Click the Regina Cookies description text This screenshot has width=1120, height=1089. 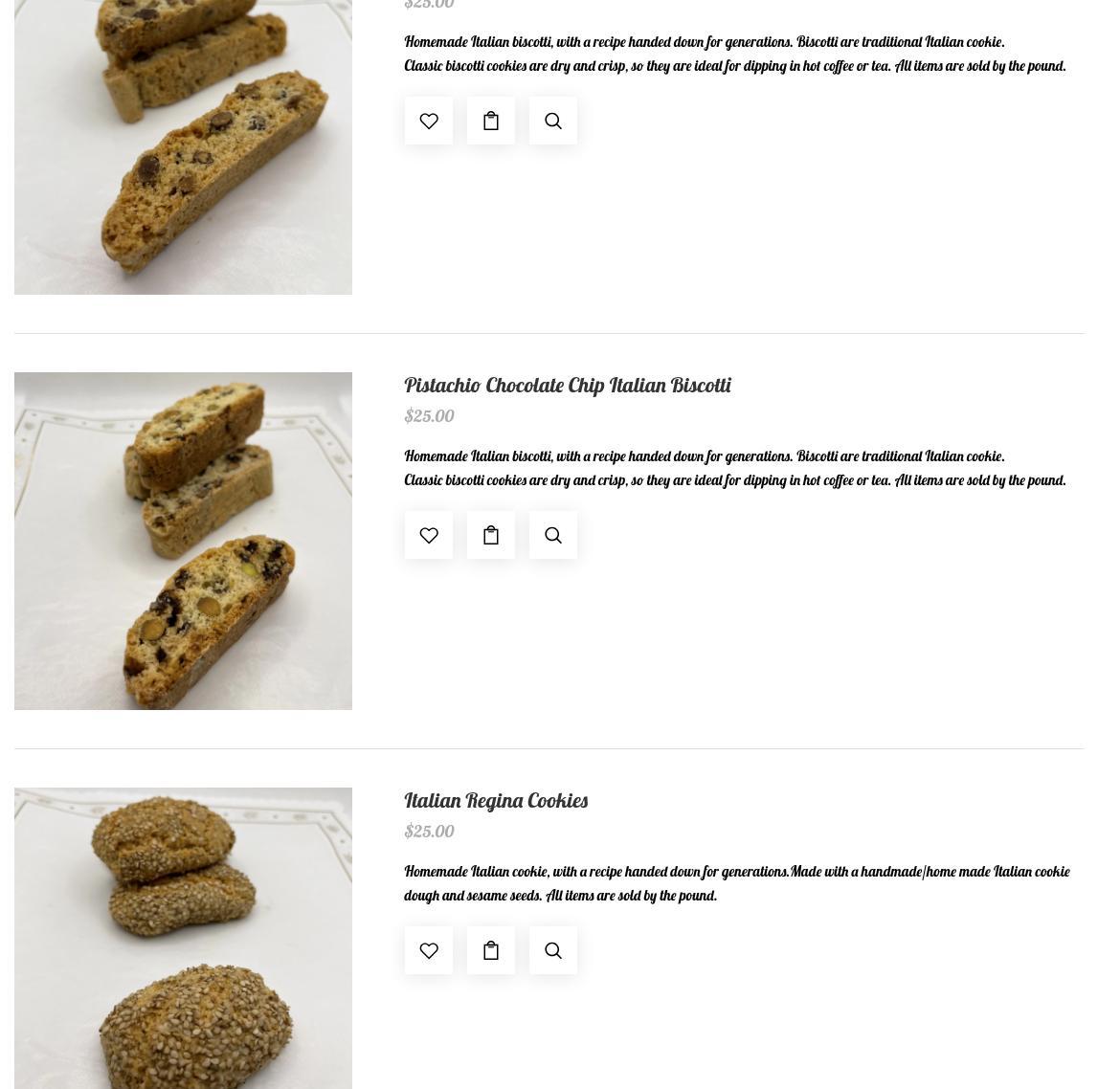[x=736, y=883]
